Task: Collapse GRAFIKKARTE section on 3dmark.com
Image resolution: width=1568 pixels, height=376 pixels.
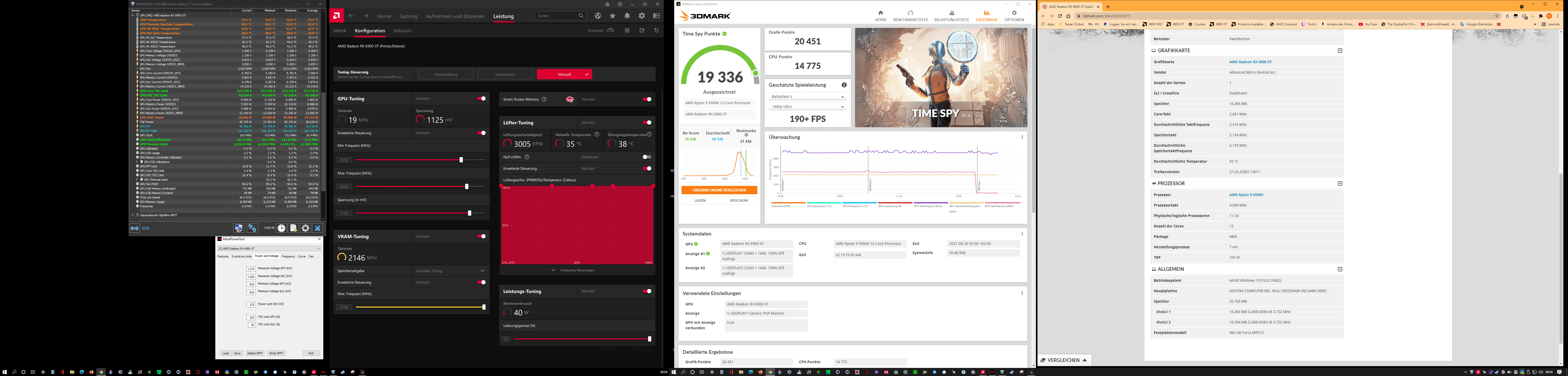Action: click(1340, 50)
